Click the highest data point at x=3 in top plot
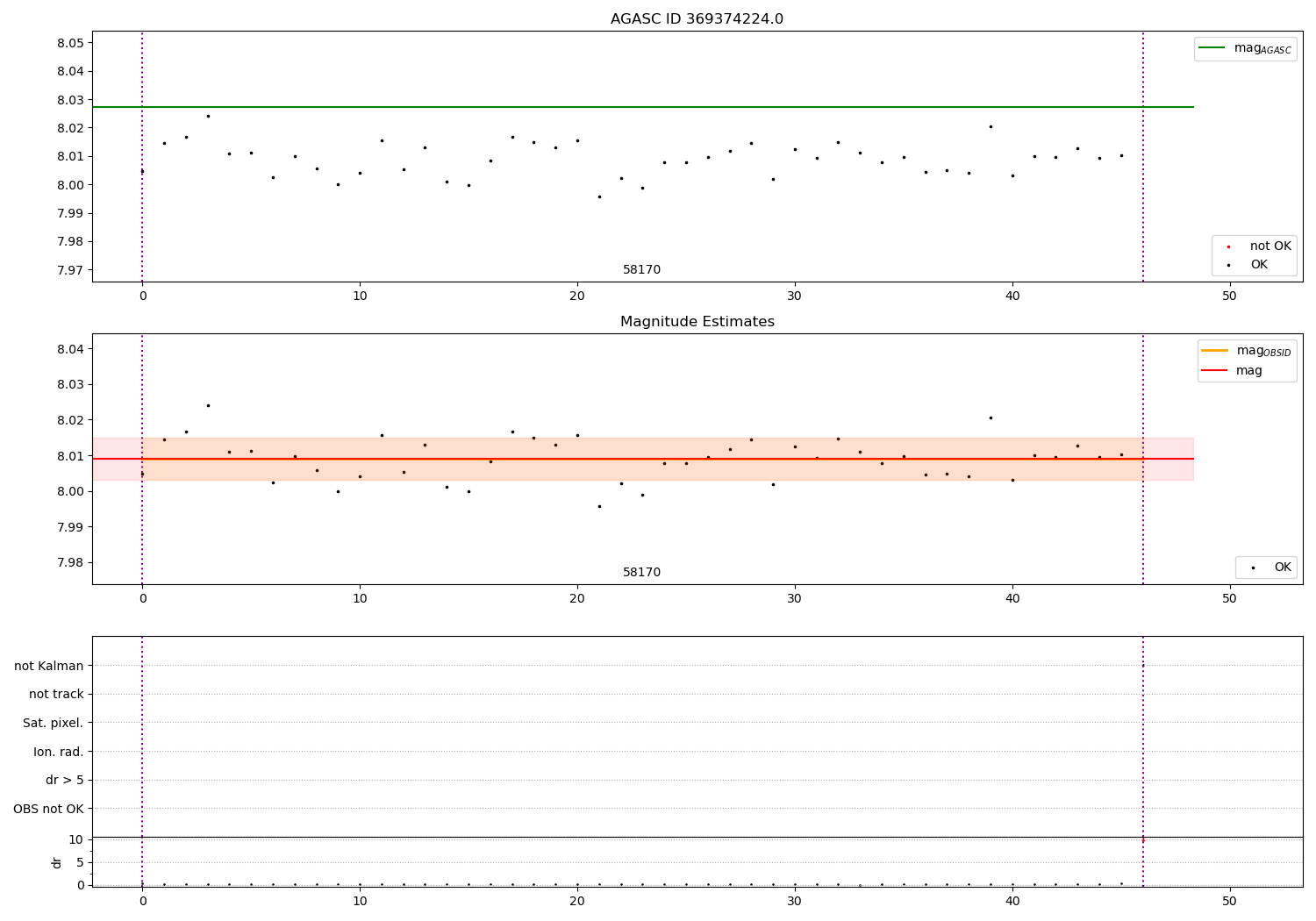Viewport: 1316px width, 921px height. coord(208,116)
